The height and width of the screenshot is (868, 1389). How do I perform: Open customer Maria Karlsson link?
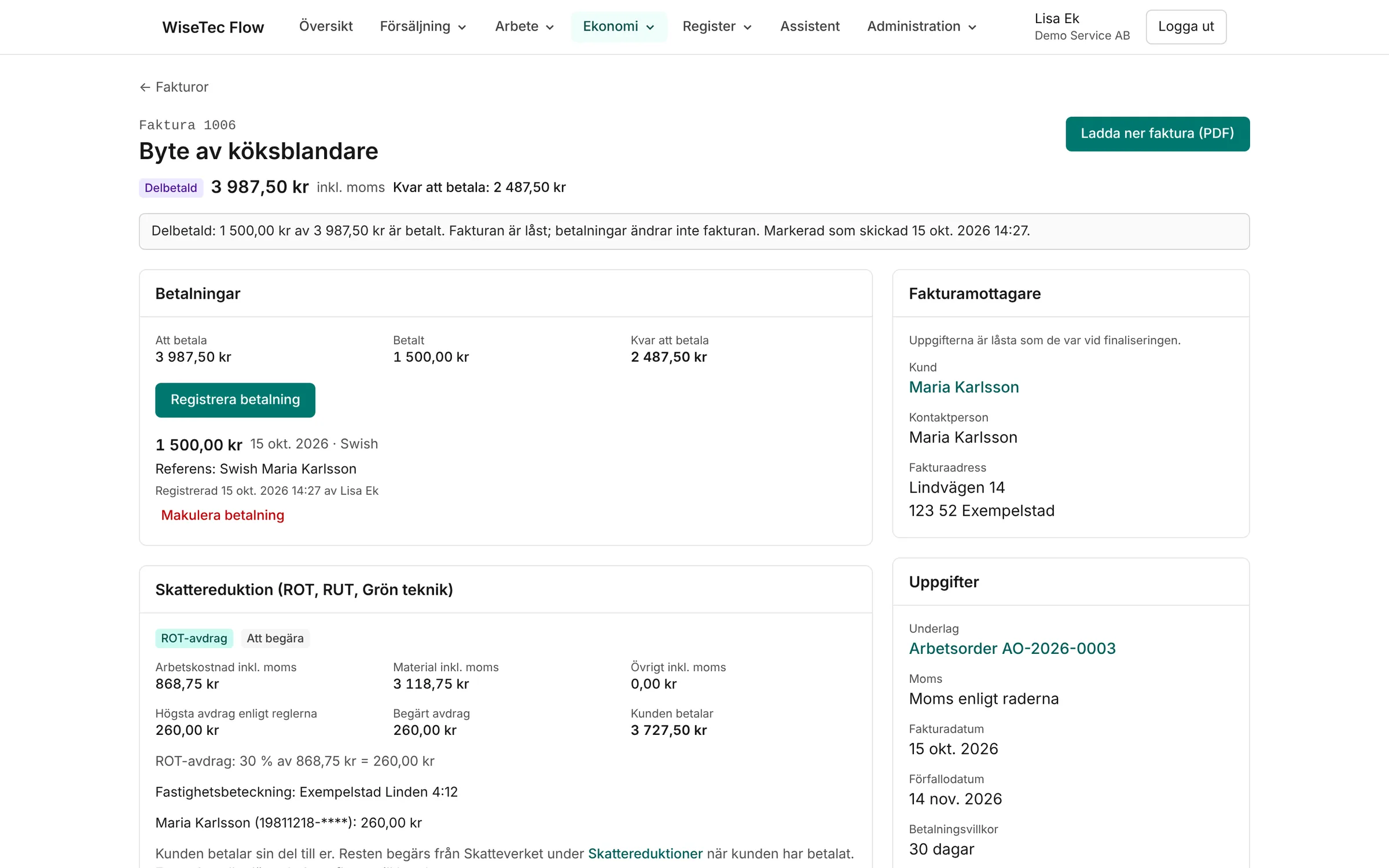[964, 387]
